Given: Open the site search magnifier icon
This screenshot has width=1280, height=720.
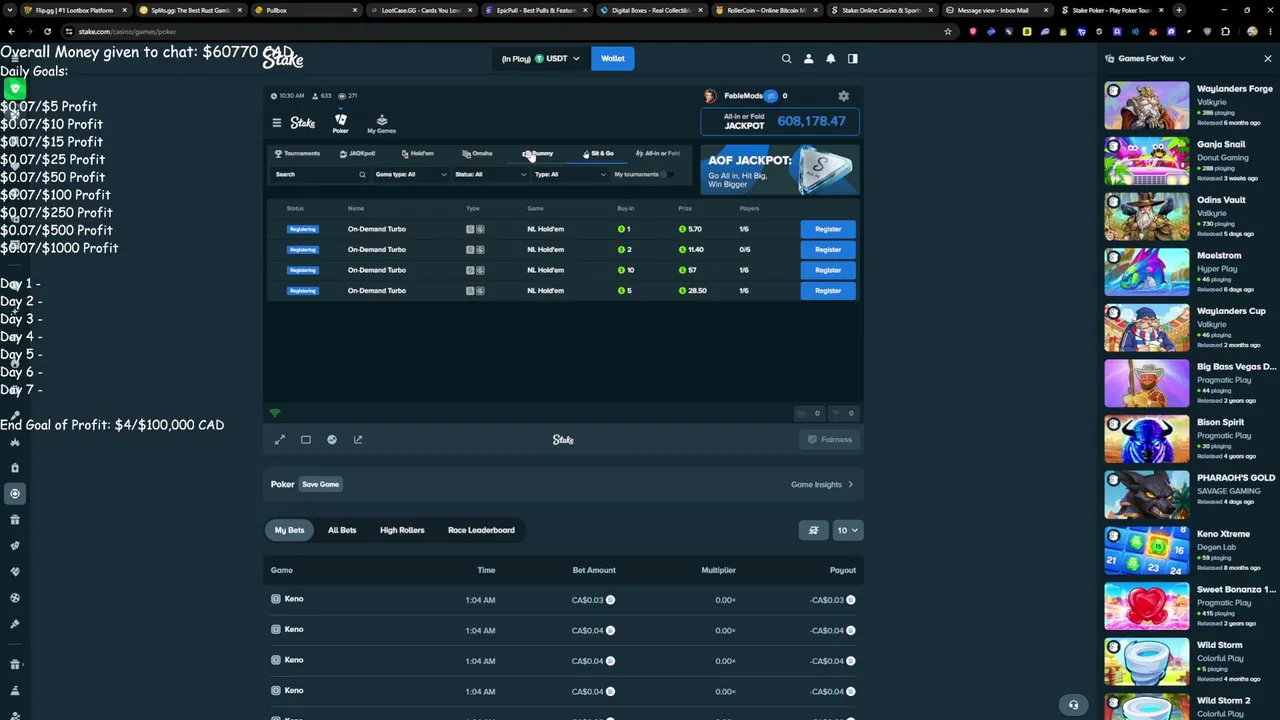Looking at the screenshot, I should (786, 59).
